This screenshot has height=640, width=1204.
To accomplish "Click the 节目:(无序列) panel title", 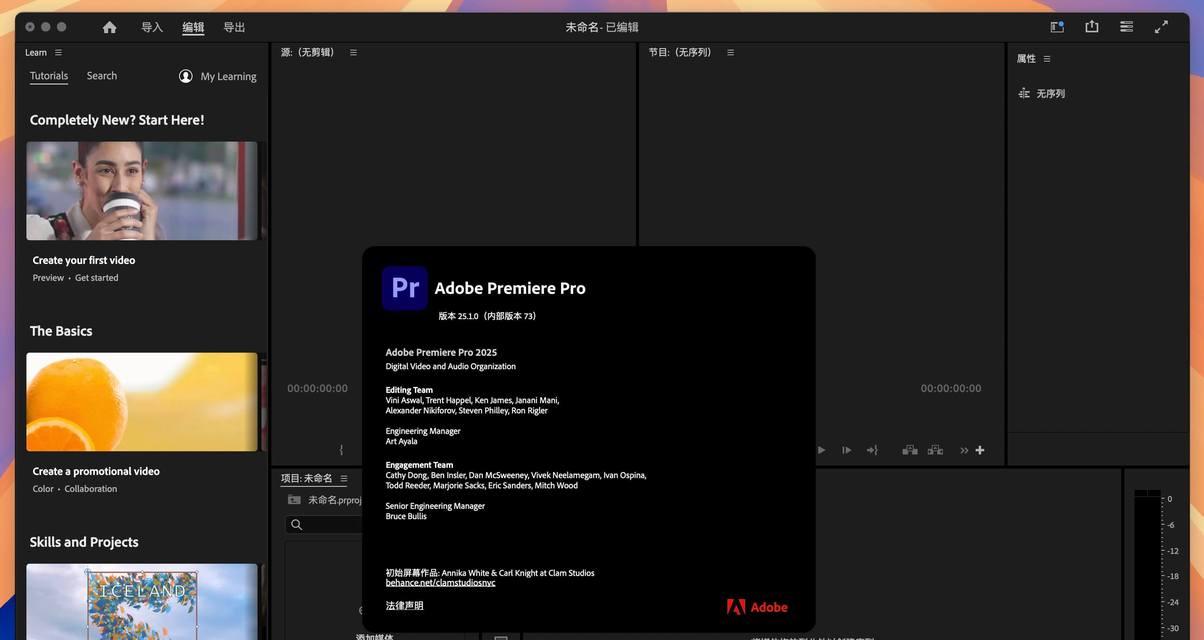I will coord(680,52).
